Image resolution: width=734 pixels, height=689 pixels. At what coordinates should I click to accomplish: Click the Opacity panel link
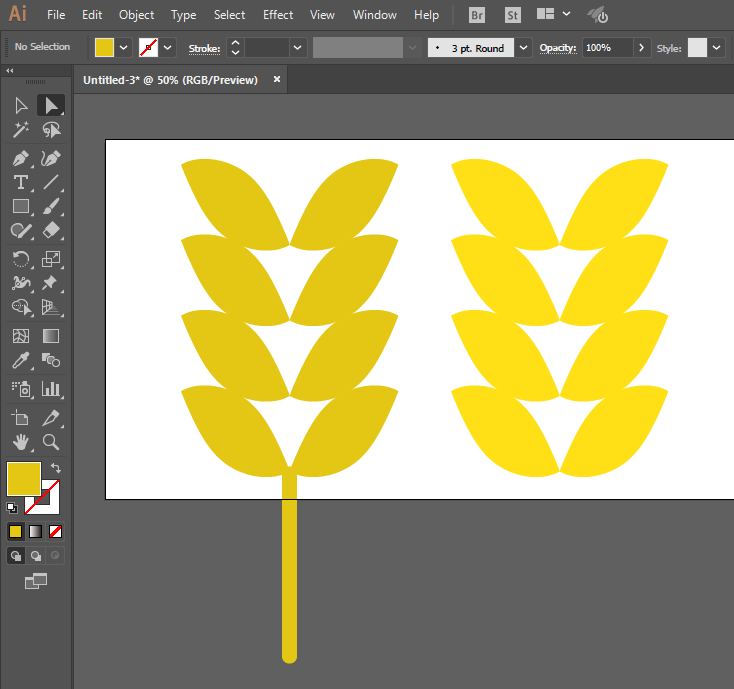click(x=558, y=48)
